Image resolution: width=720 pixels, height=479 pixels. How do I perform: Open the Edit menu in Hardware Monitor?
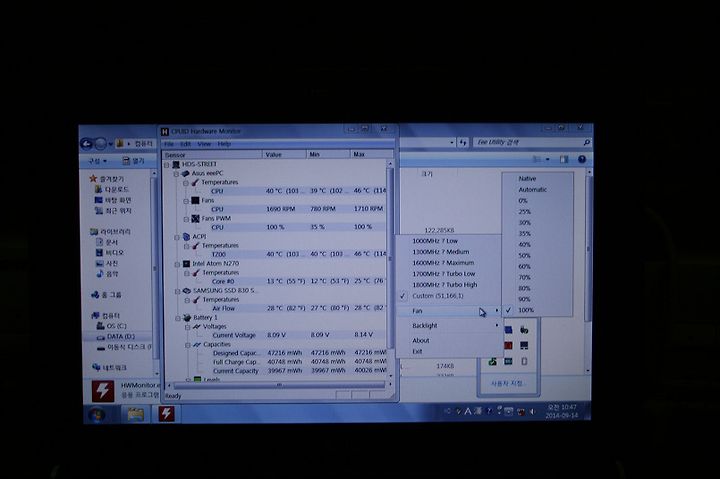tap(185, 144)
